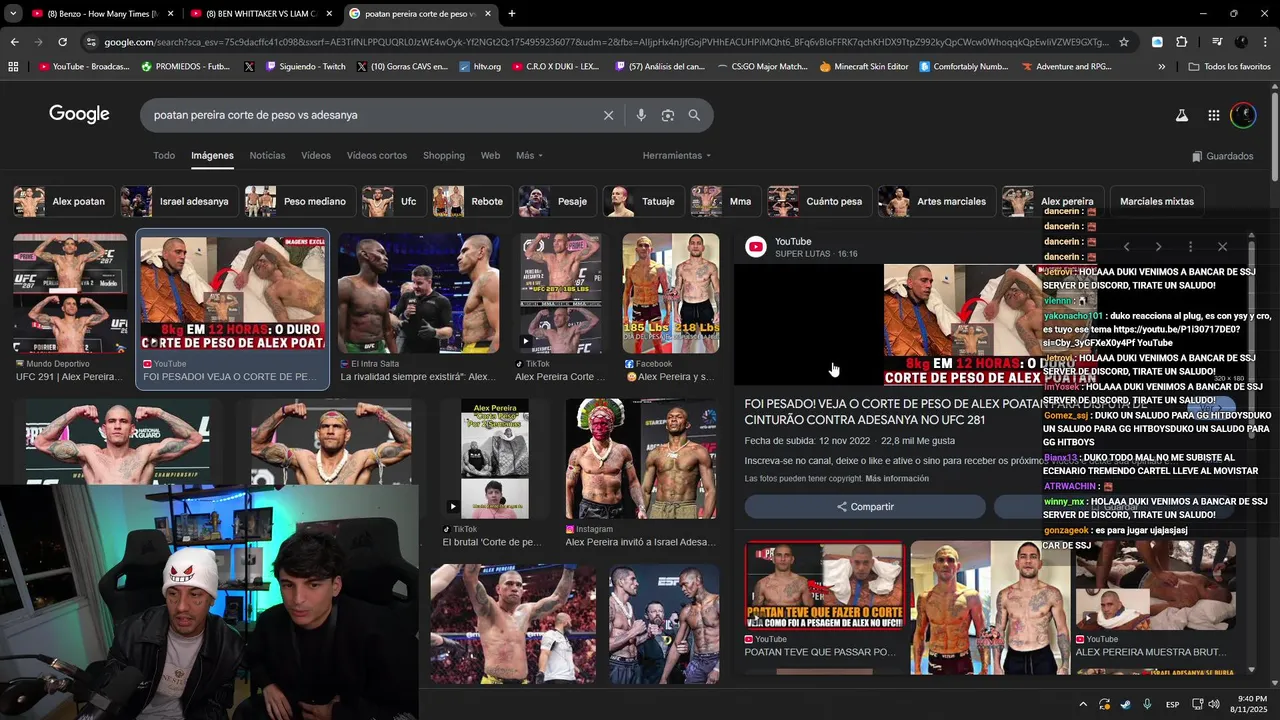Open the Steam tray icon
1280x720 pixels.
click(1126, 704)
